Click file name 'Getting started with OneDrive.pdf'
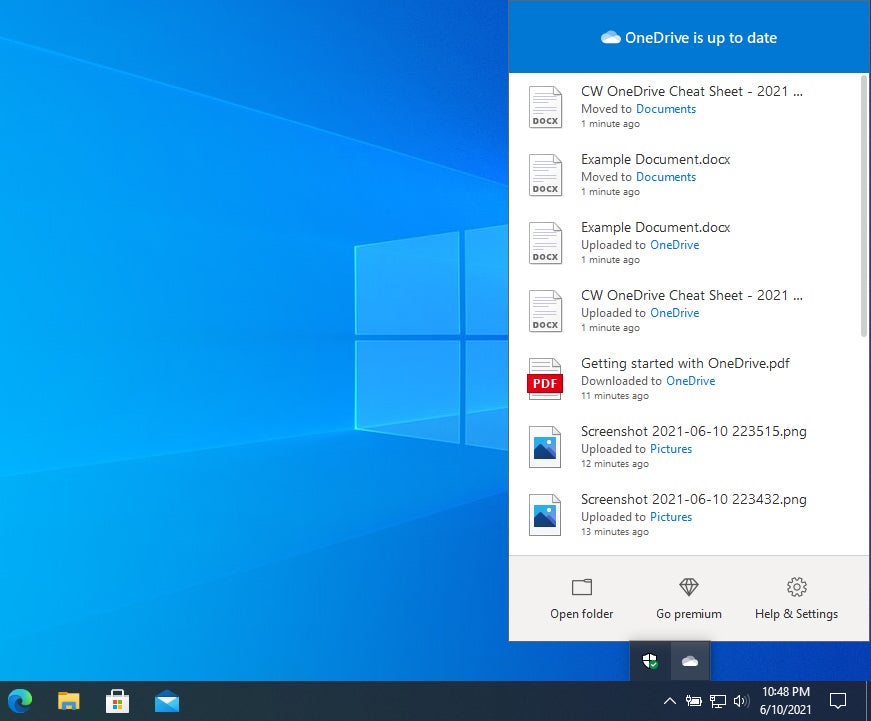Screen dimensions: 871x721 [685, 363]
